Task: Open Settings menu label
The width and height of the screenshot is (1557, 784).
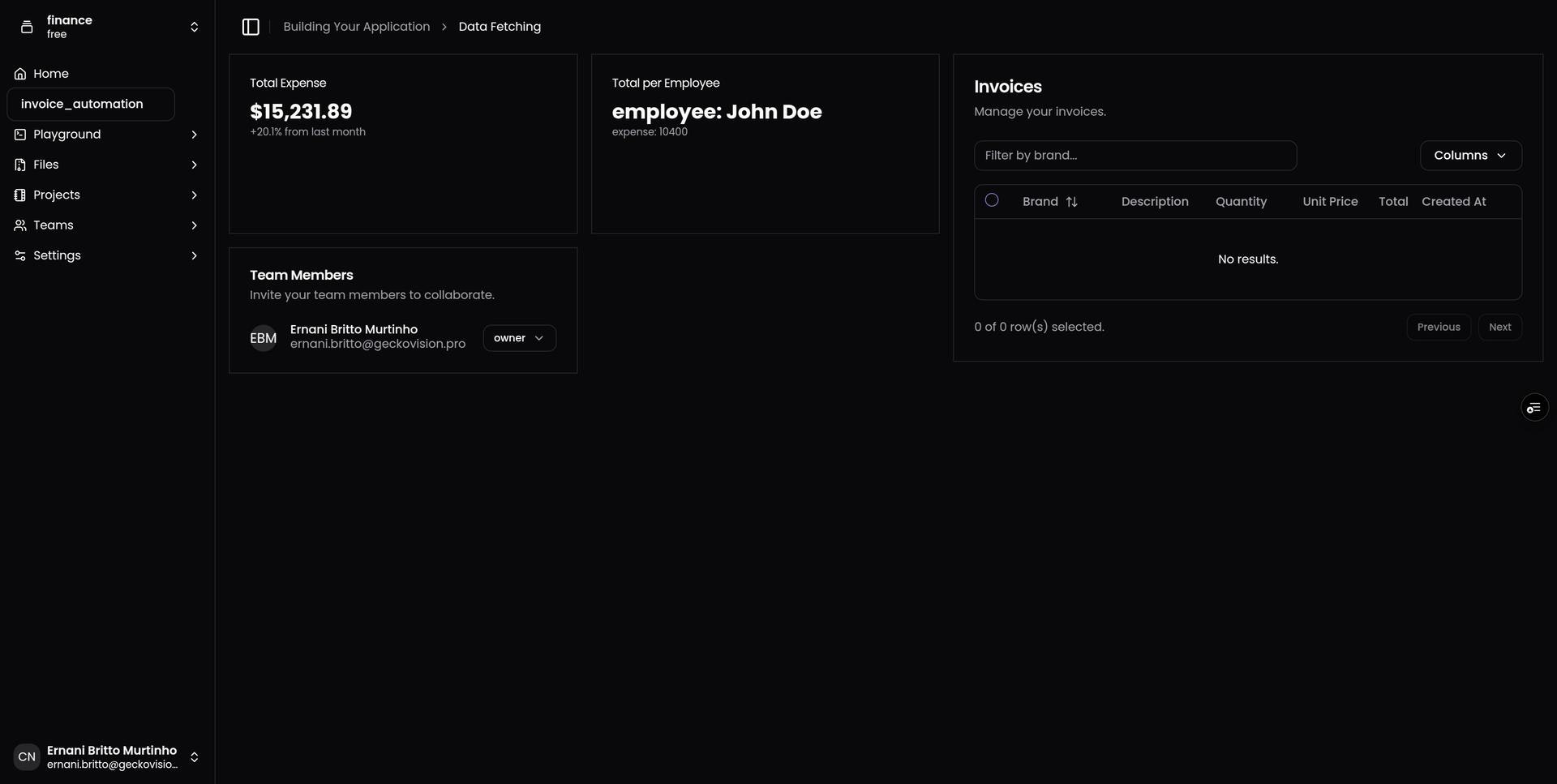Action: [58, 255]
